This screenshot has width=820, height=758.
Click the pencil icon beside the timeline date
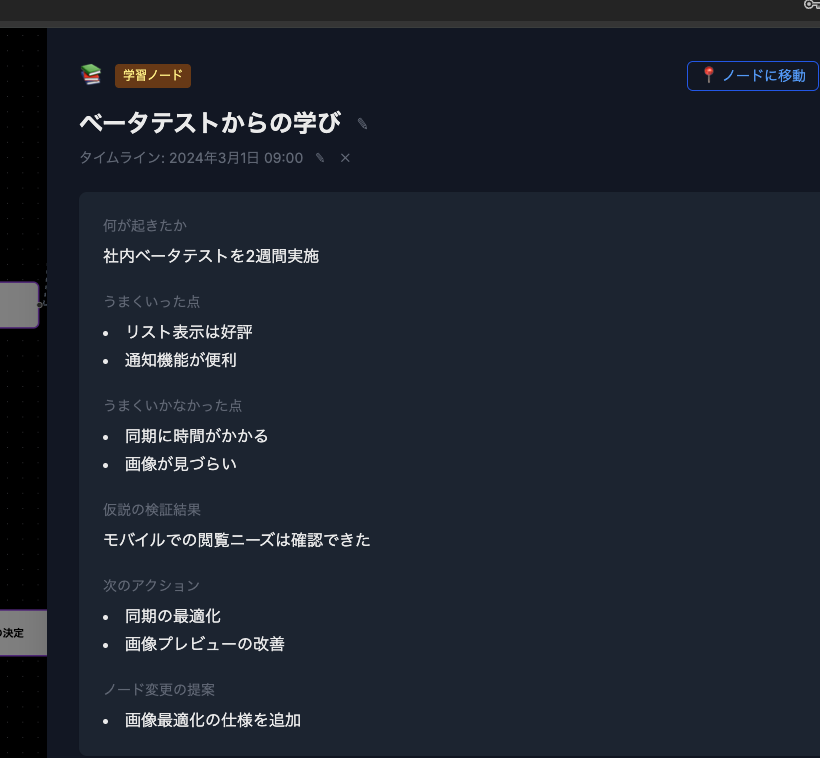(x=319, y=157)
